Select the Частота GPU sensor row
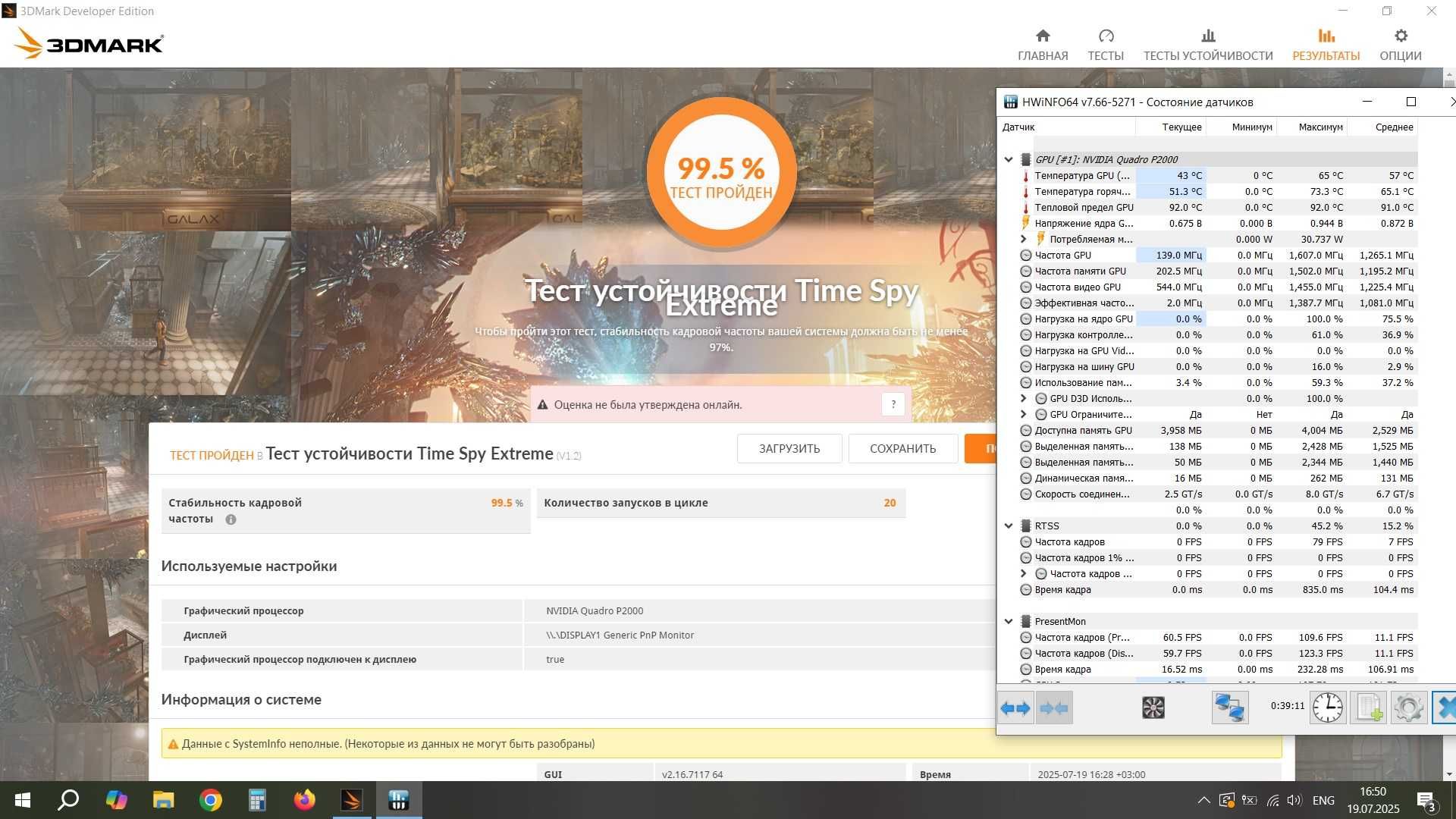 (1218, 255)
